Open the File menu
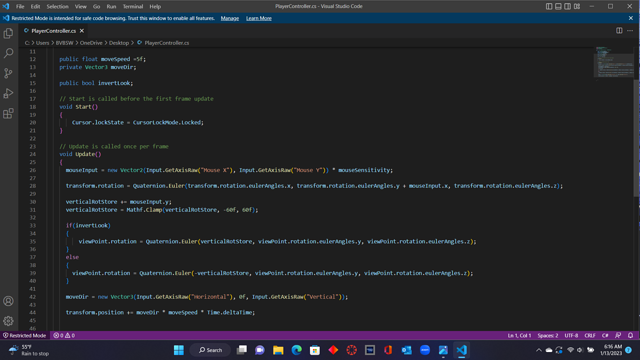The height and width of the screenshot is (360, 640). coord(20,7)
